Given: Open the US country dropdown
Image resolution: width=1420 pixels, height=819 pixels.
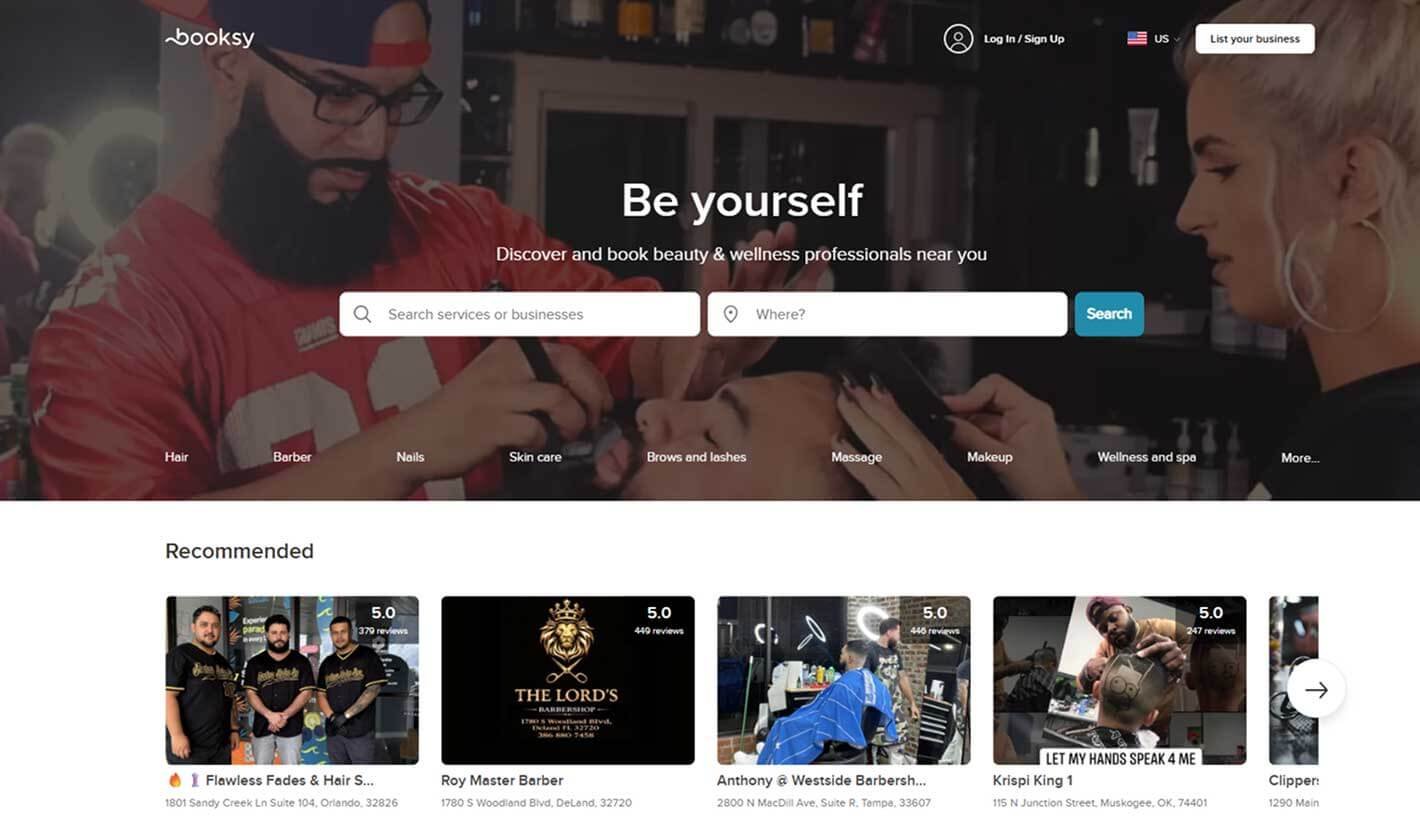Looking at the screenshot, I should pos(1154,39).
